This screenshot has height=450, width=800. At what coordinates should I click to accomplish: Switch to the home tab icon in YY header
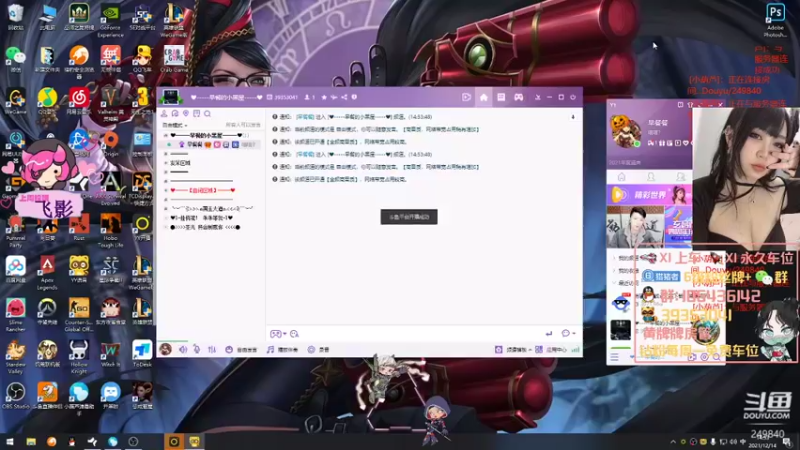(484, 97)
